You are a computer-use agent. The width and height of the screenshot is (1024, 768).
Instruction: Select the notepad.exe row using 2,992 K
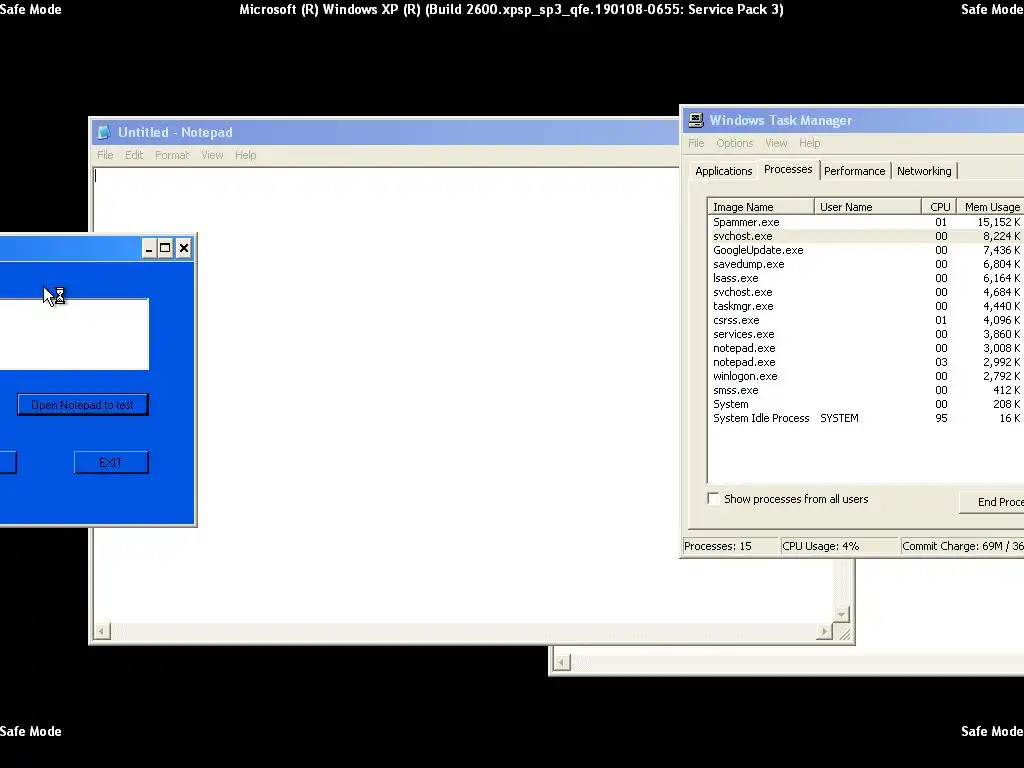point(866,362)
